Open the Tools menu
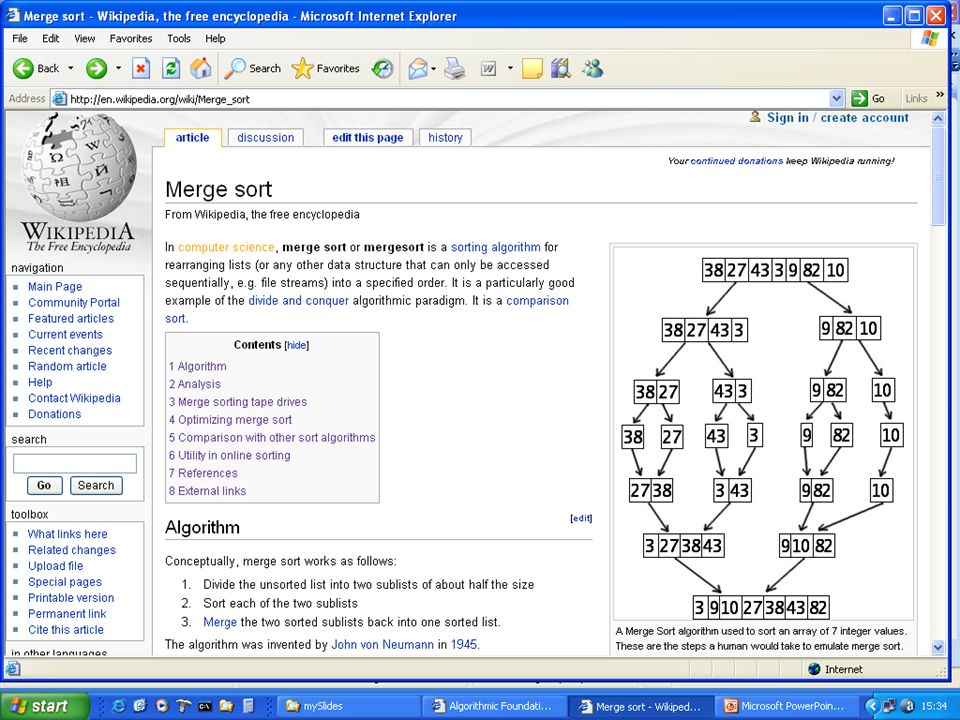This screenshot has height=720, width=960. (x=179, y=39)
